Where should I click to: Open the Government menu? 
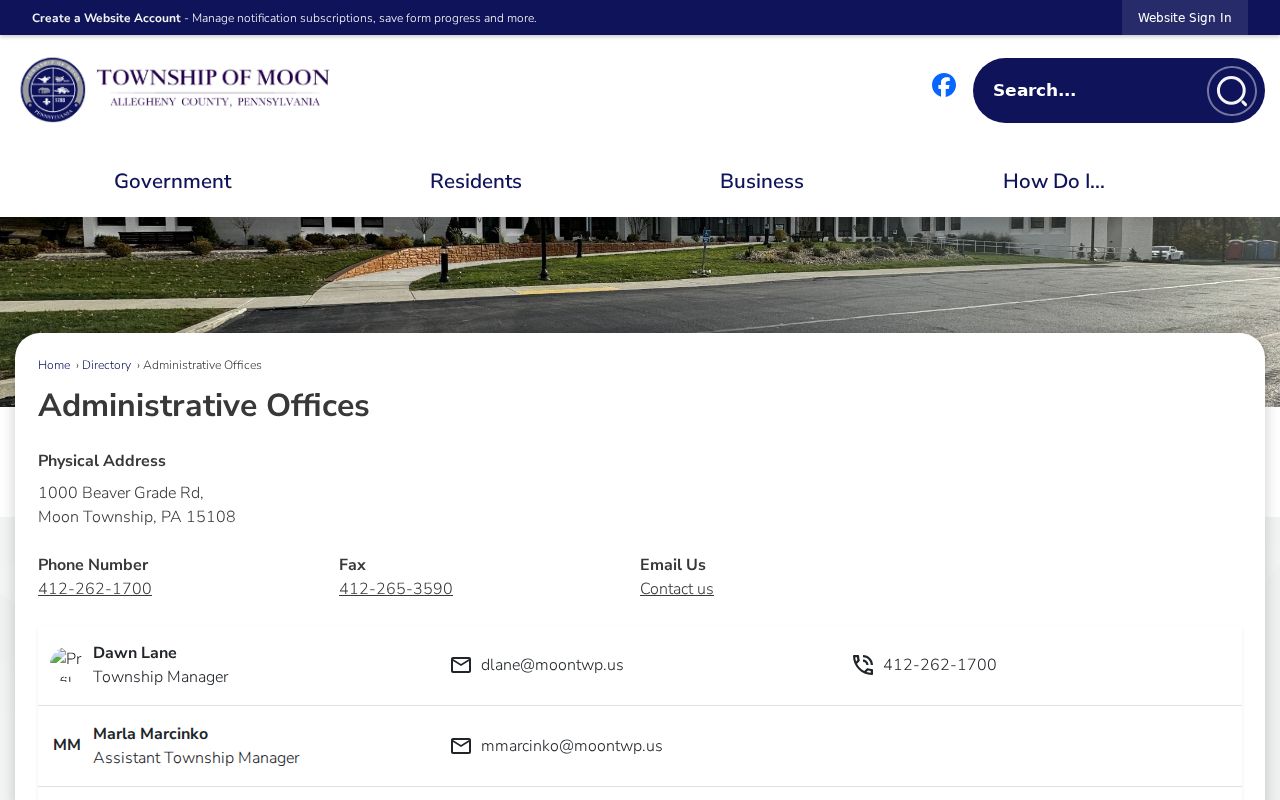pos(173,181)
